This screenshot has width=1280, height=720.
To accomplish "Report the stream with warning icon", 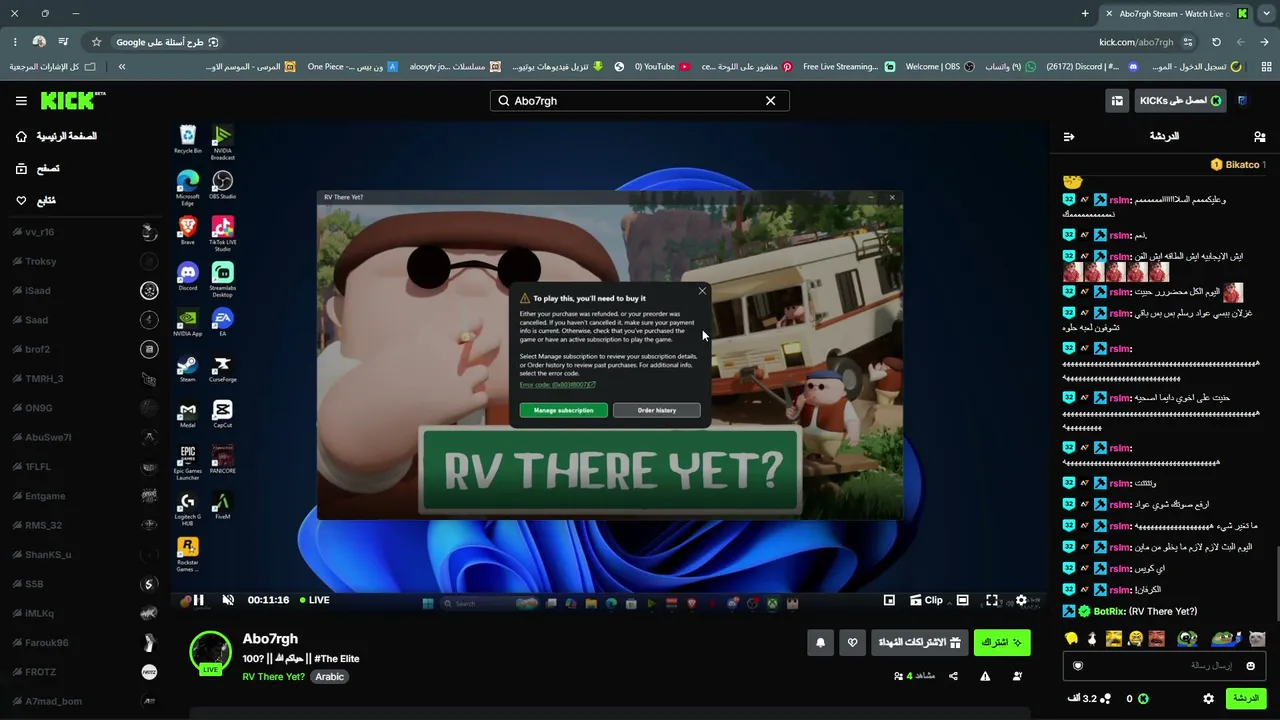I will coord(985,676).
